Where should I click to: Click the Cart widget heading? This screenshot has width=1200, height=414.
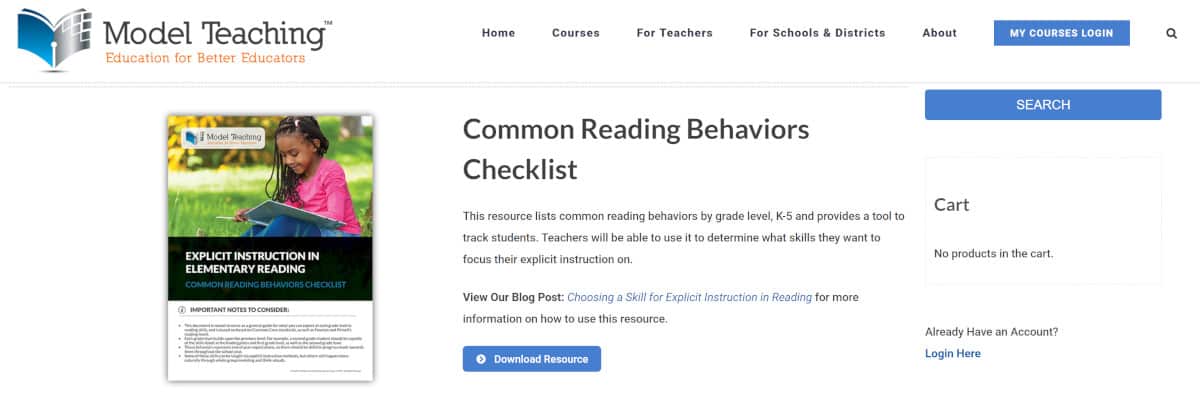[952, 204]
